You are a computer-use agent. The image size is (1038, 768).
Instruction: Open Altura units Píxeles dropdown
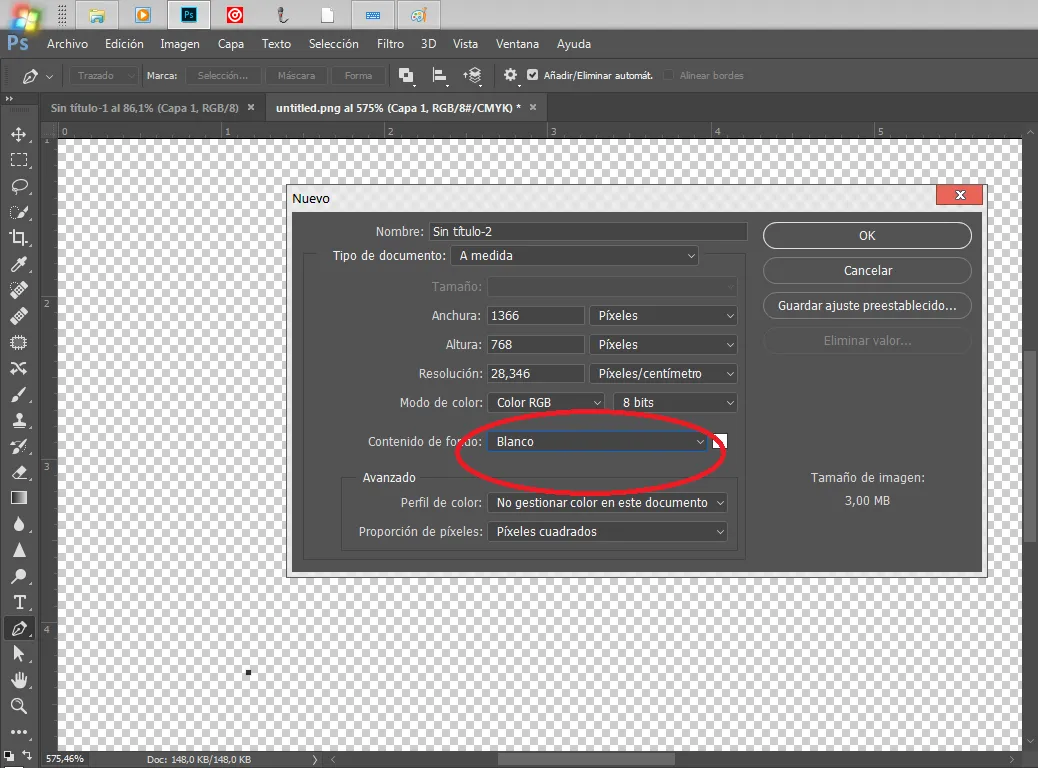point(663,345)
